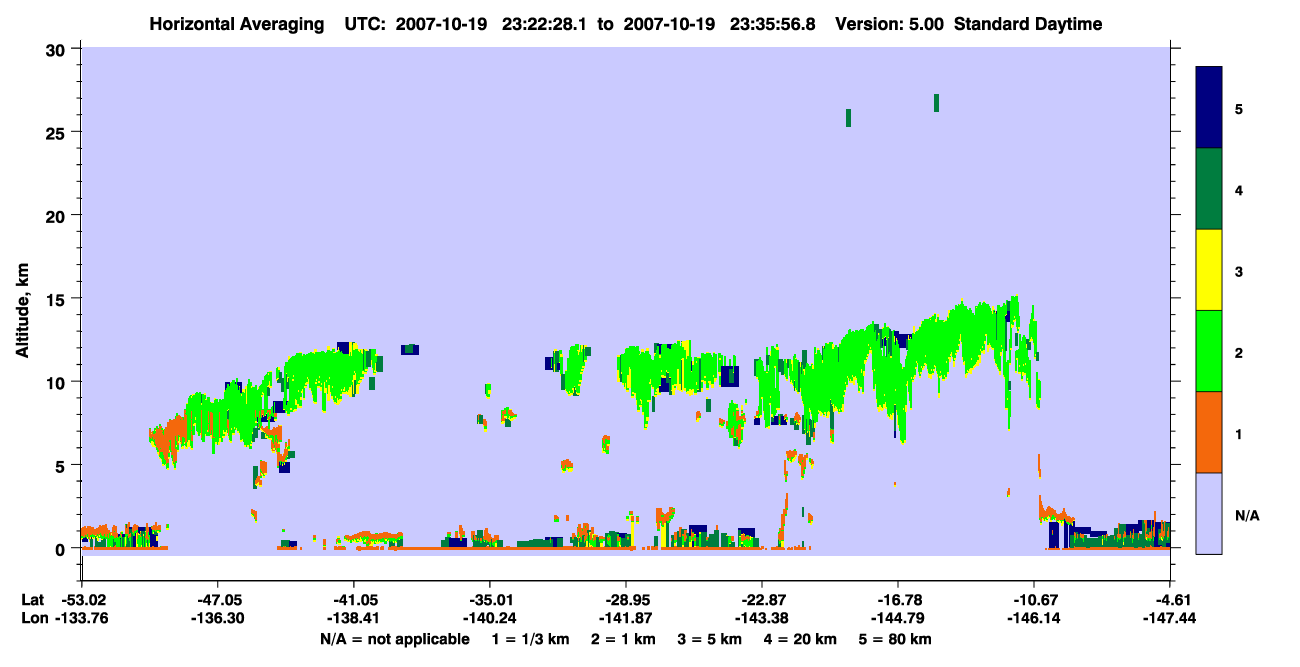
Task: Click the latitude value -35.01
Action: [x=489, y=600]
